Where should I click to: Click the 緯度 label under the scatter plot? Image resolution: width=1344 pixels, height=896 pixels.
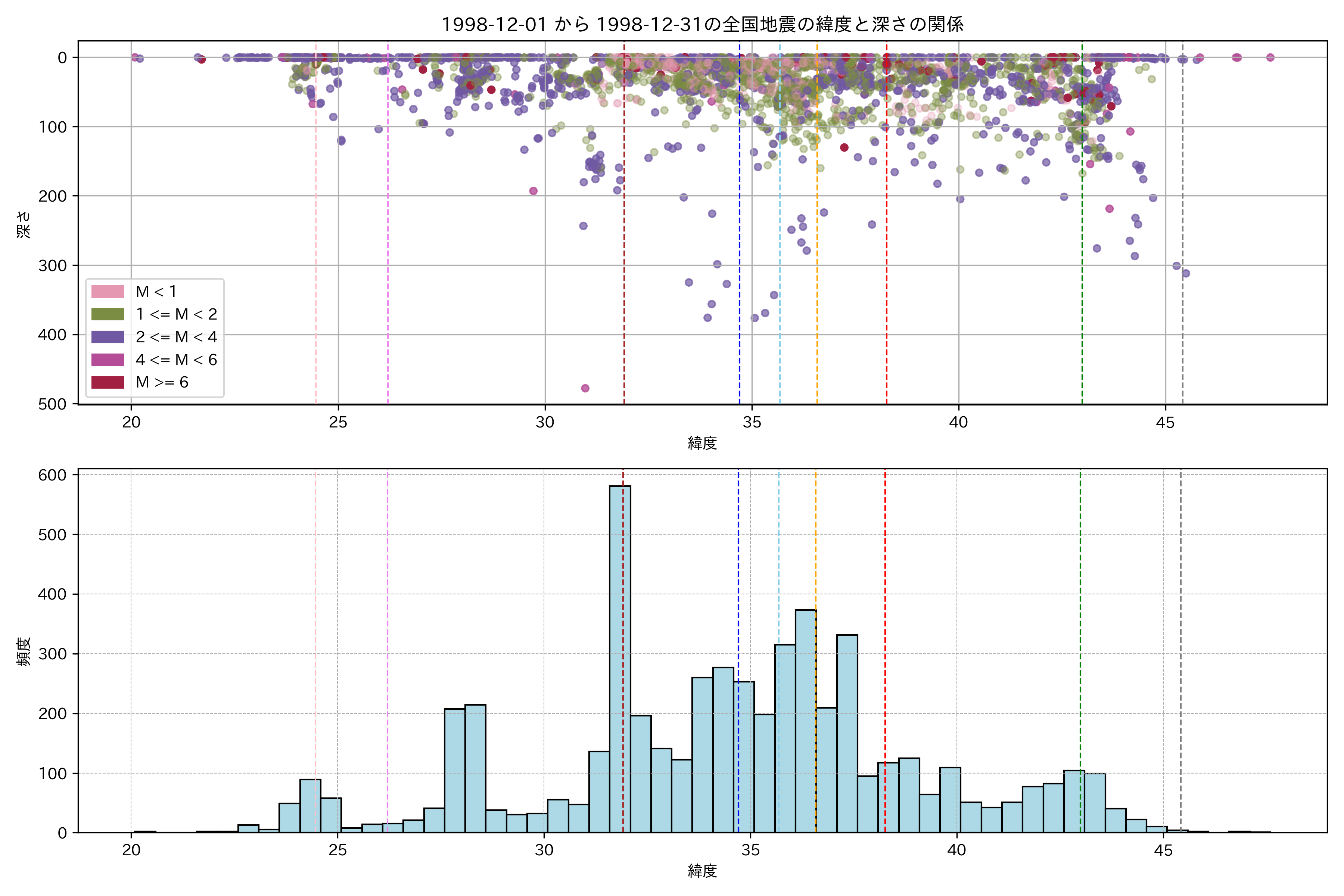click(702, 443)
